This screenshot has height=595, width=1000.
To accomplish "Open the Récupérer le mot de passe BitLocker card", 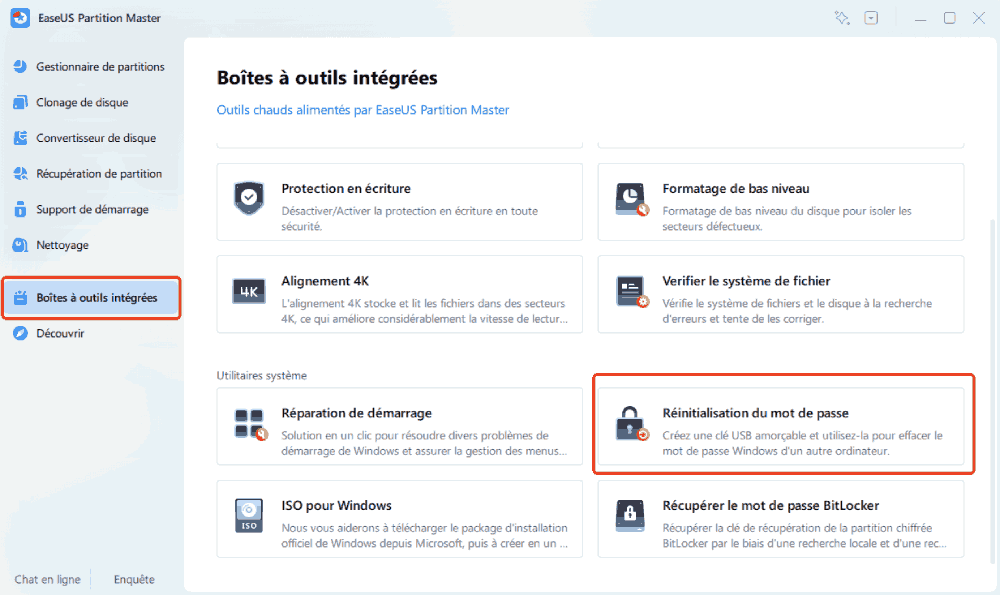I will [x=781, y=519].
